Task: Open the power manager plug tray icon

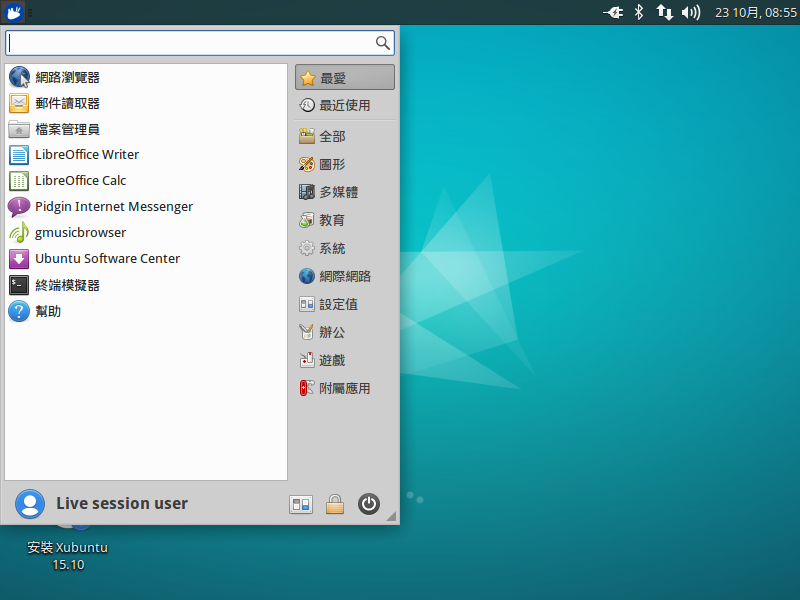Action: [x=613, y=12]
